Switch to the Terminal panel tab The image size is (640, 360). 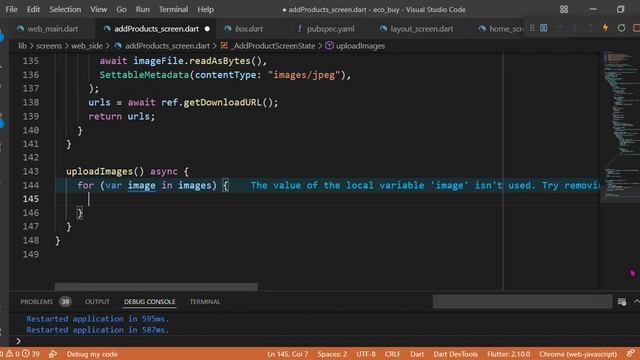tap(204, 302)
